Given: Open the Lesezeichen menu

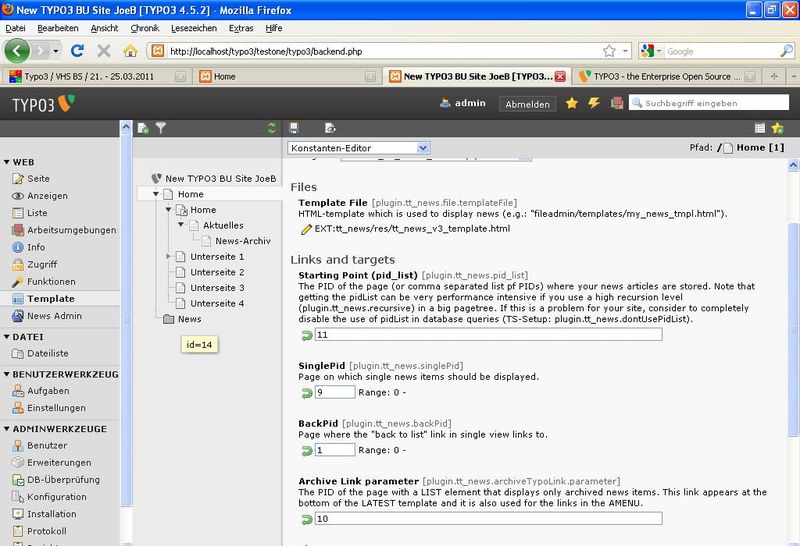Looking at the screenshot, I should coord(194,28).
